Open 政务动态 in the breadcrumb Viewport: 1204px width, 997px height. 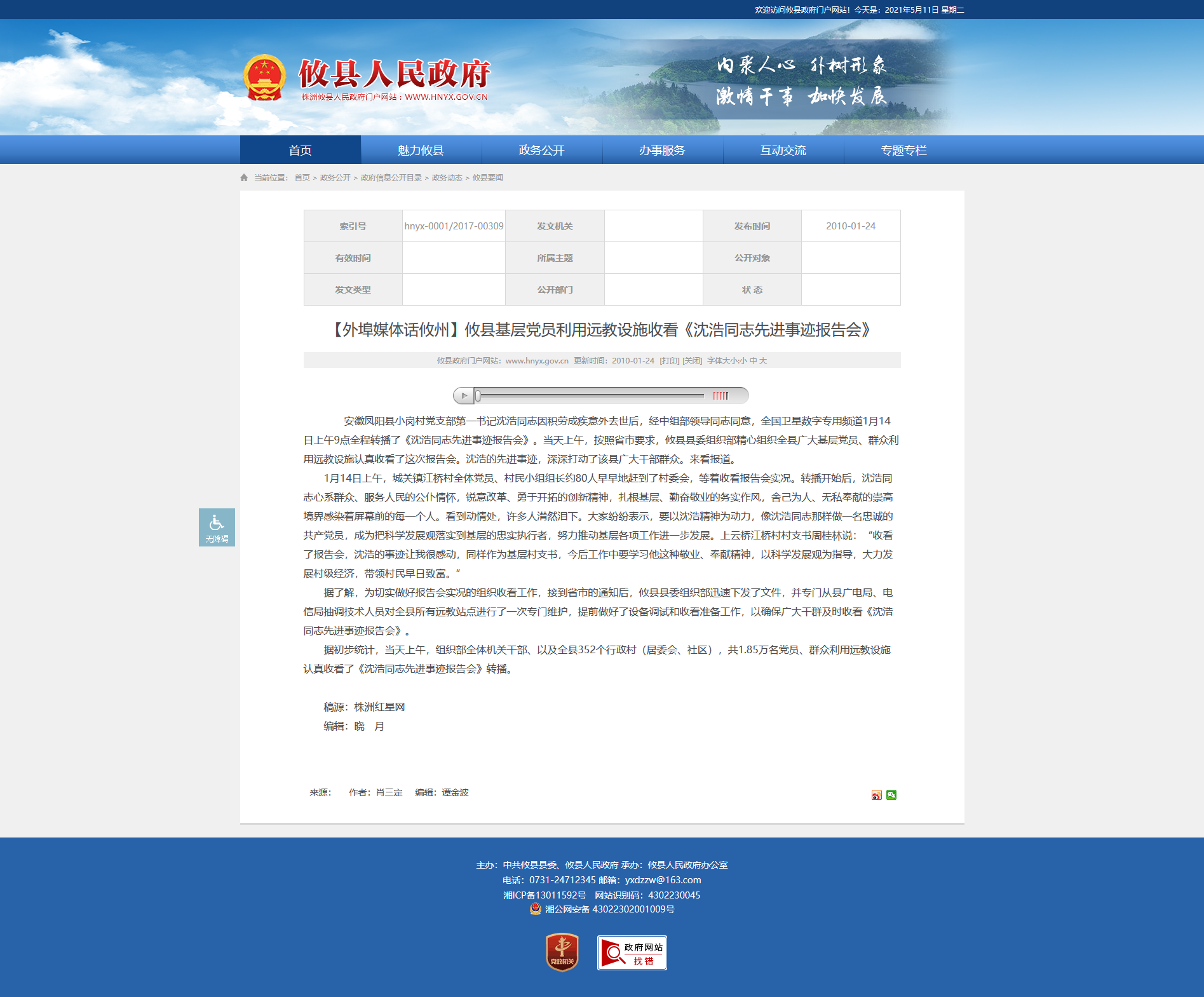point(447,178)
